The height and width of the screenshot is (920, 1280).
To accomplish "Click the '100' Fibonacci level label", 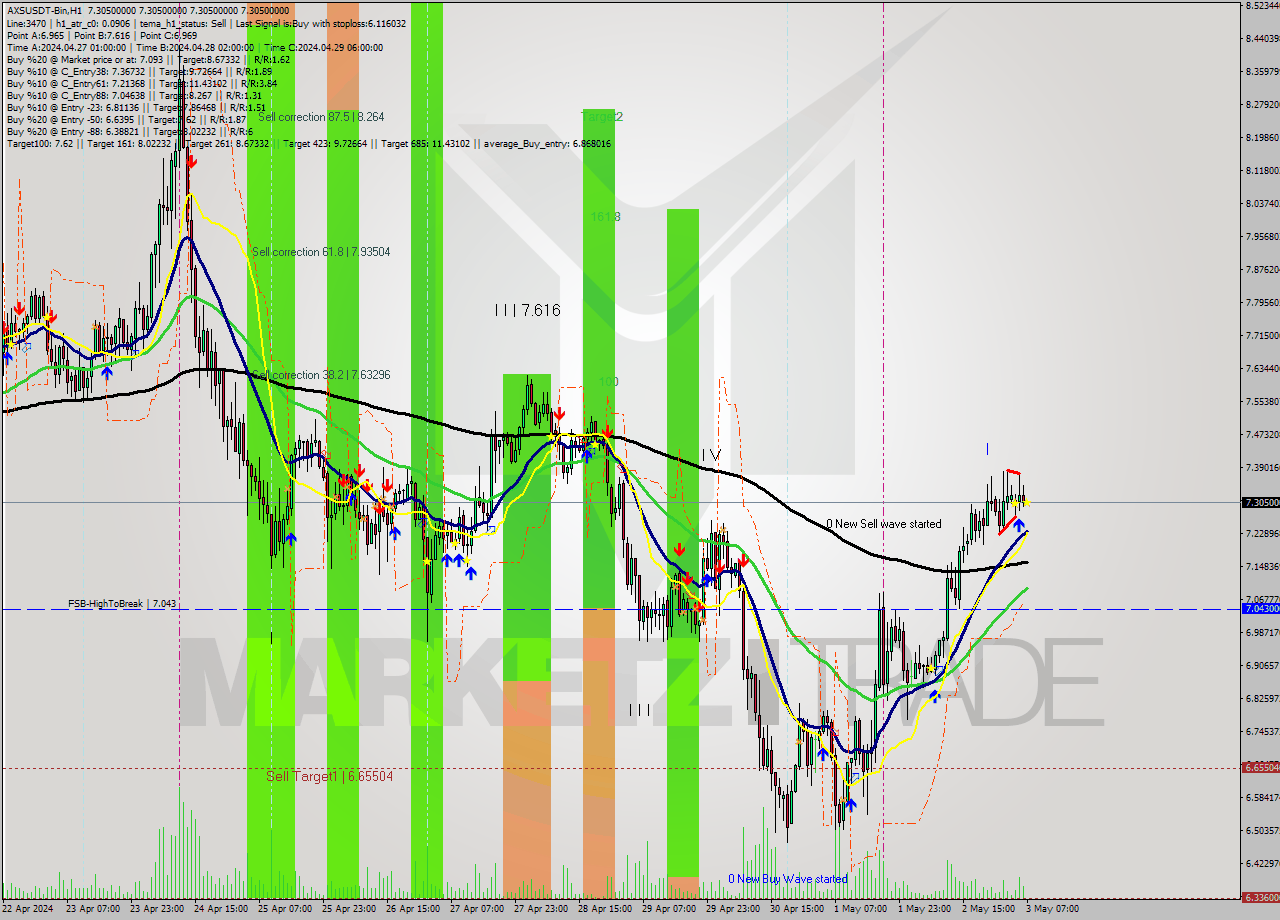I will tap(609, 382).
